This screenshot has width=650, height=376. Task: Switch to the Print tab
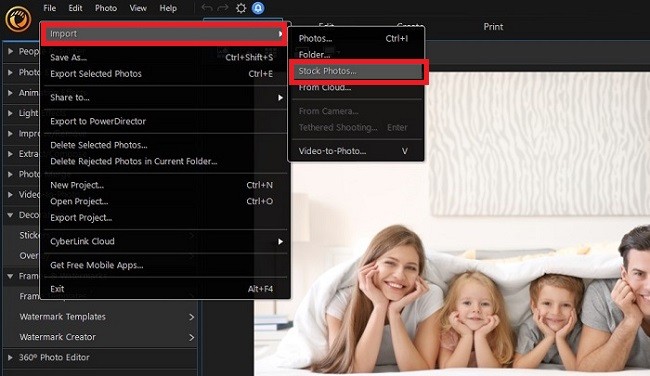point(493,27)
